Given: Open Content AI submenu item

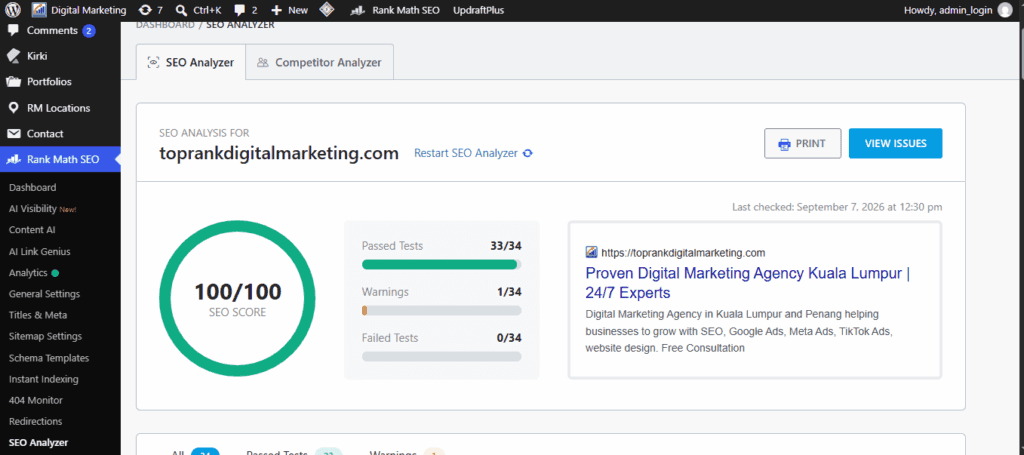Looking at the screenshot, I should point(32,230).
